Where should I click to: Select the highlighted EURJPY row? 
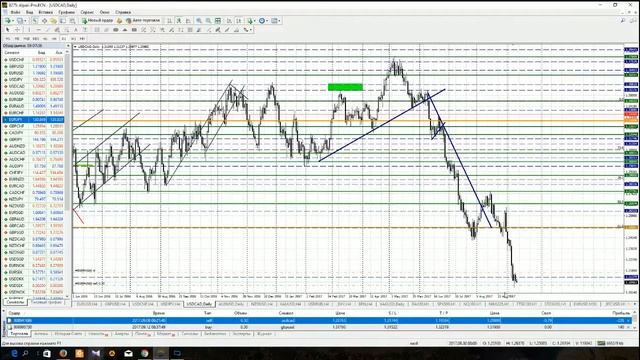34,120
